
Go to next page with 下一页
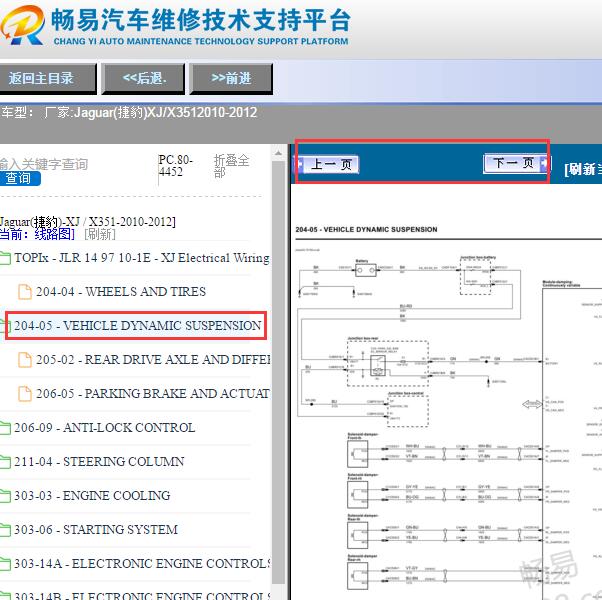coord(516,163)
